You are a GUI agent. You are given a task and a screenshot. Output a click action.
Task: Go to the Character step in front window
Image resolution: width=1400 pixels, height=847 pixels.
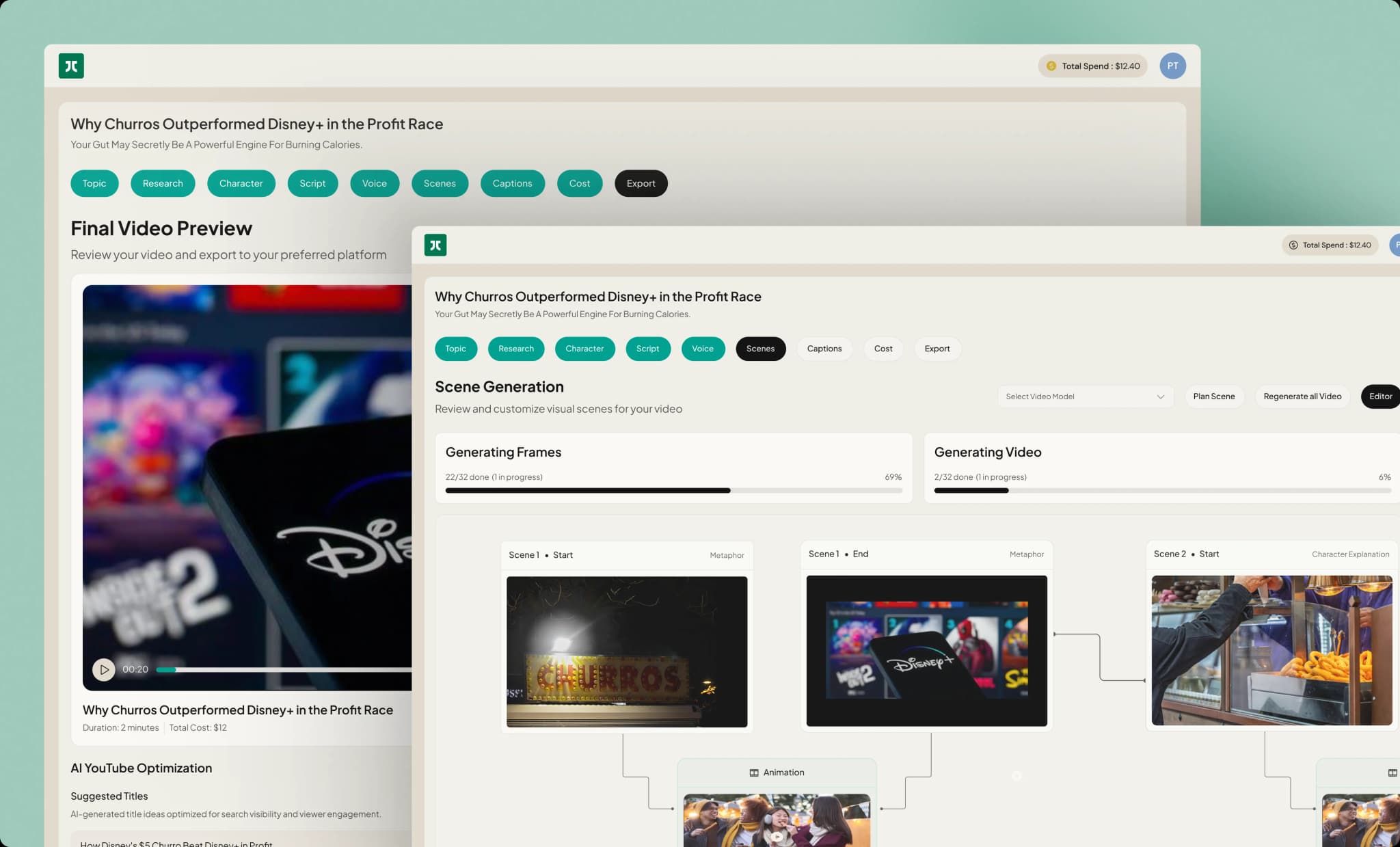tap(584, 349)
